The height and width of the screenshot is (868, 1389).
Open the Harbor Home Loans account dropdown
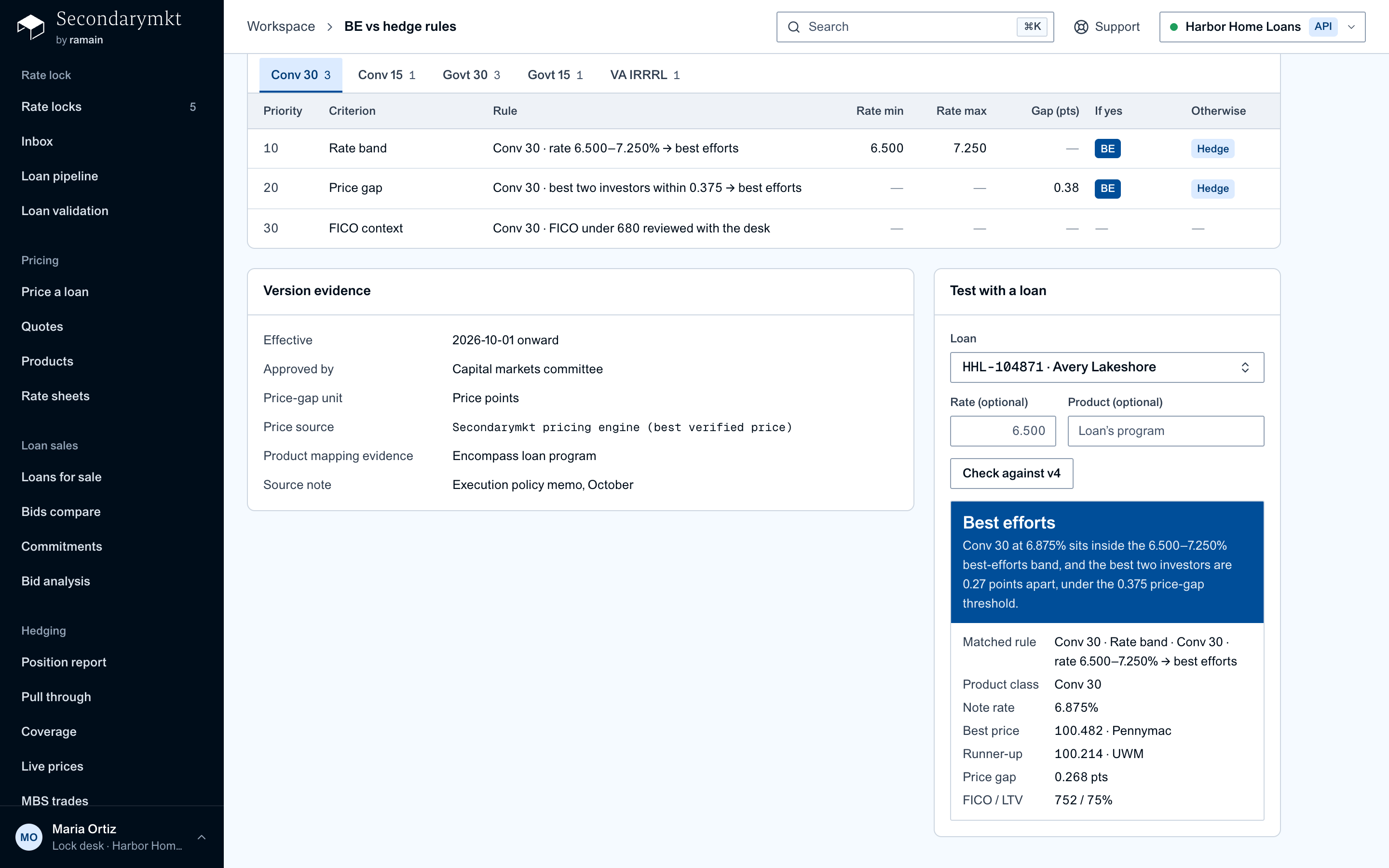coord(1262,27)
